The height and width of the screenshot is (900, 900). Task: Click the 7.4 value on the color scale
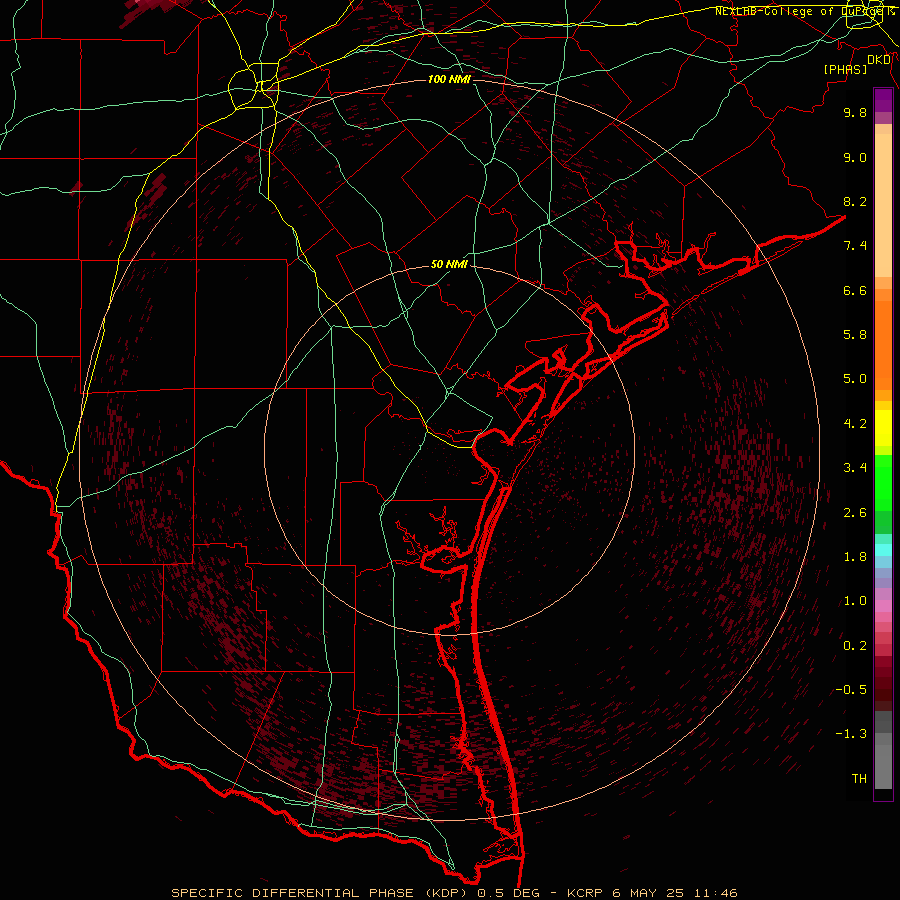click(855, 246)
